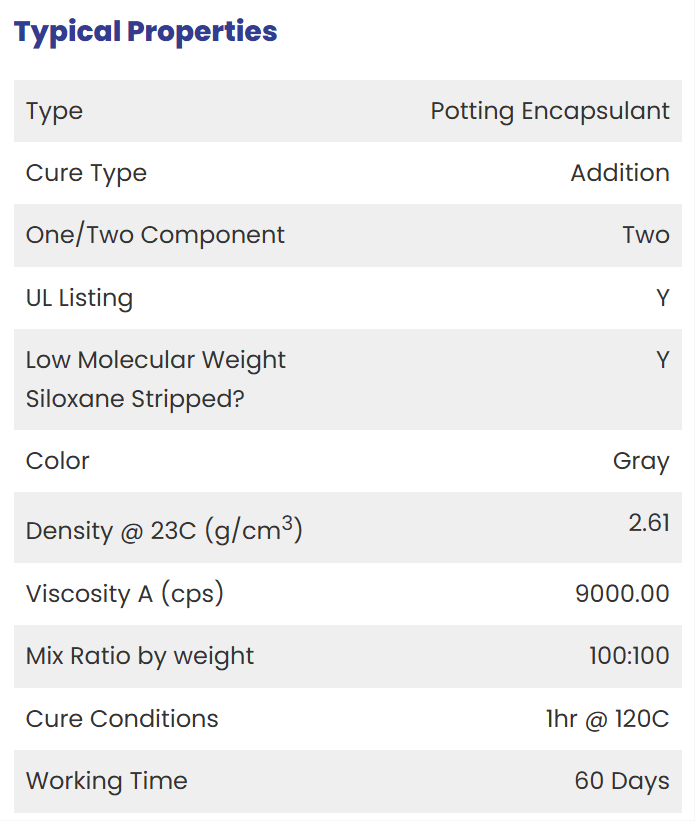Select the UL Listing label

pos(80,298)
